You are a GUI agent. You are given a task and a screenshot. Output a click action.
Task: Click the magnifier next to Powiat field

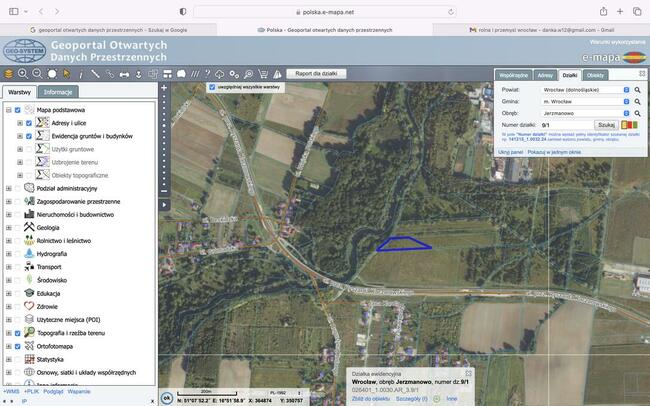click(637, 90)
